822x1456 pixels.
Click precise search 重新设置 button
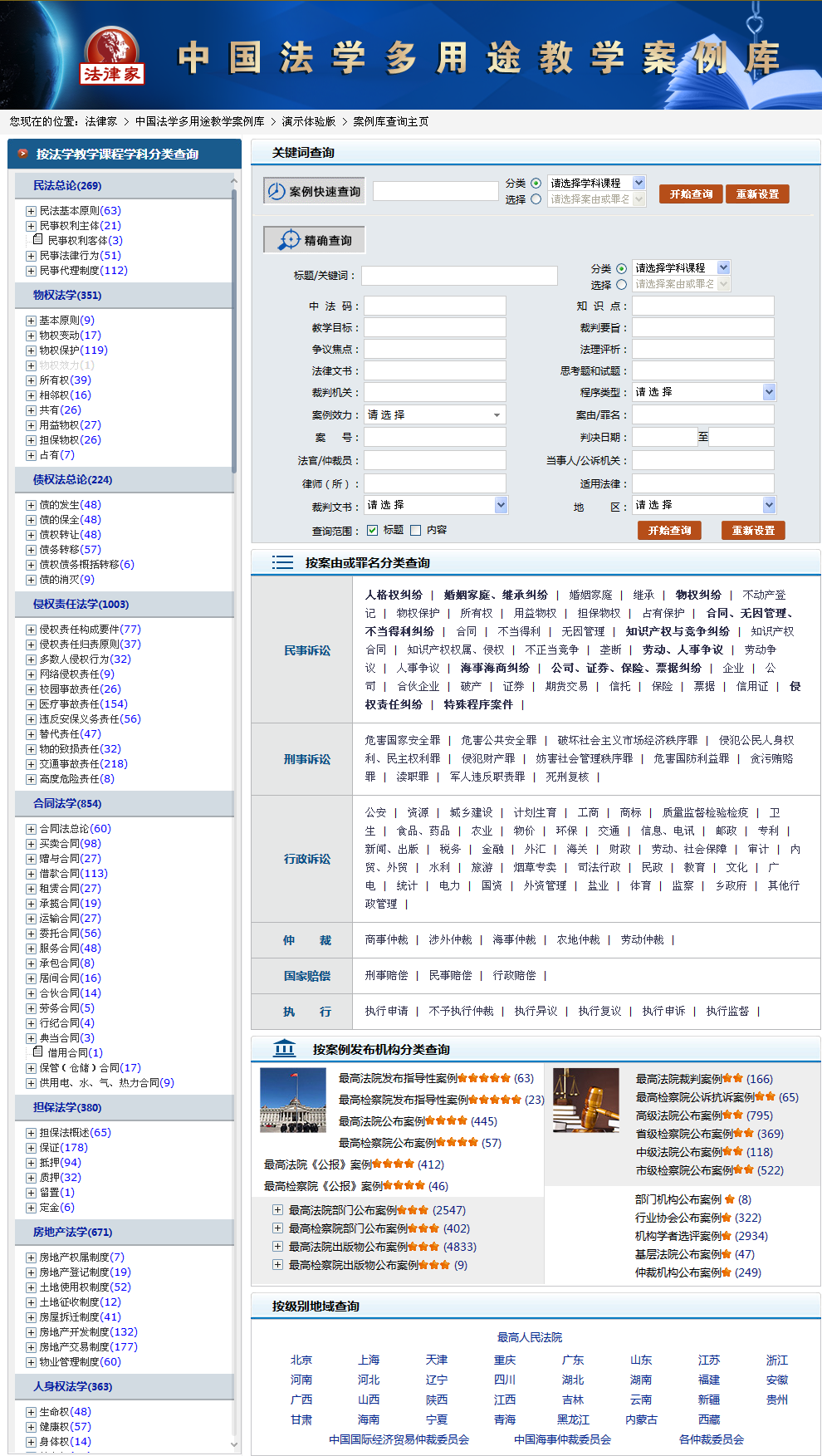coord(753,530)
